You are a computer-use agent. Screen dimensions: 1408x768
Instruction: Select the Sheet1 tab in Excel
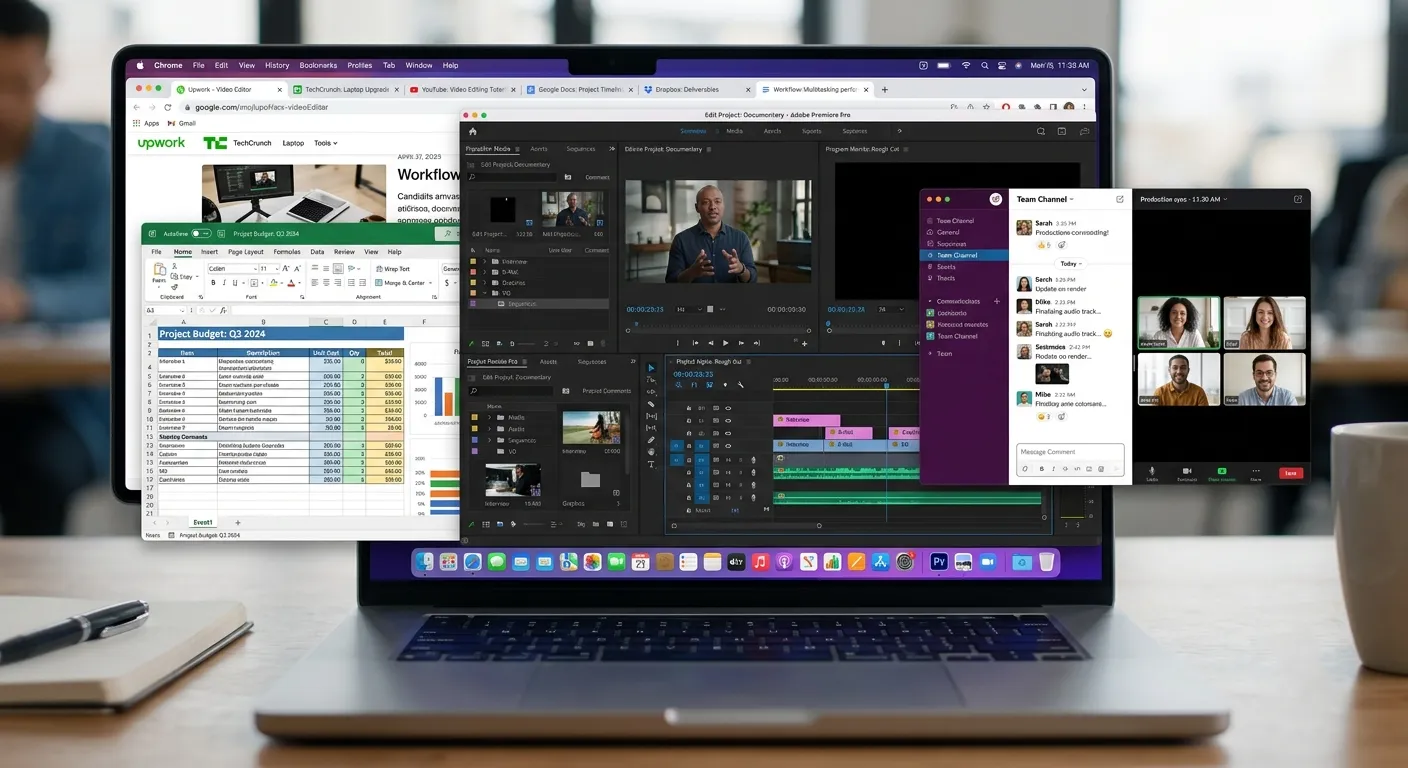click(203, 523)
